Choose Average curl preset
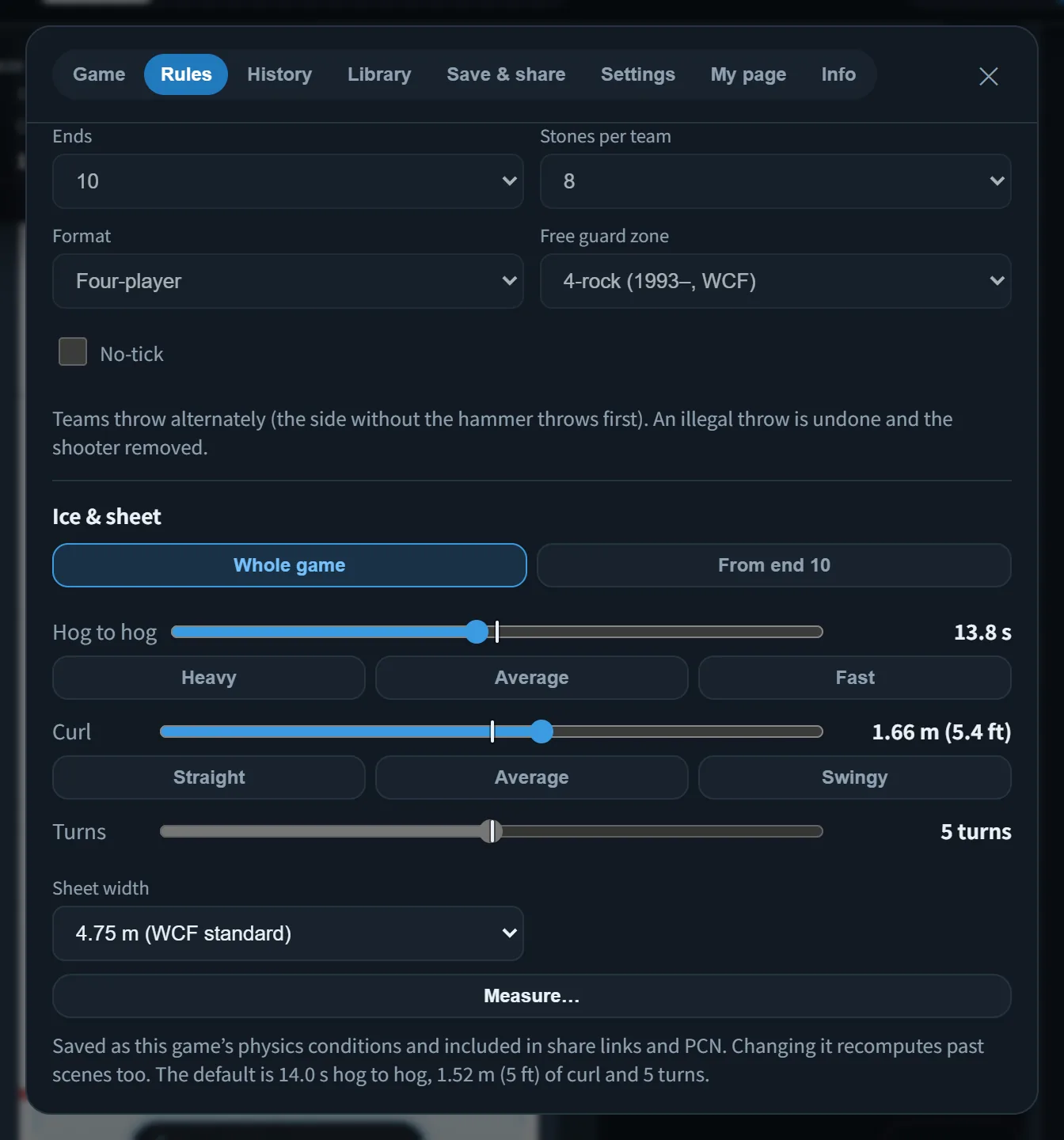Viewport: 1064px width, 1140px height. [532, 777]
